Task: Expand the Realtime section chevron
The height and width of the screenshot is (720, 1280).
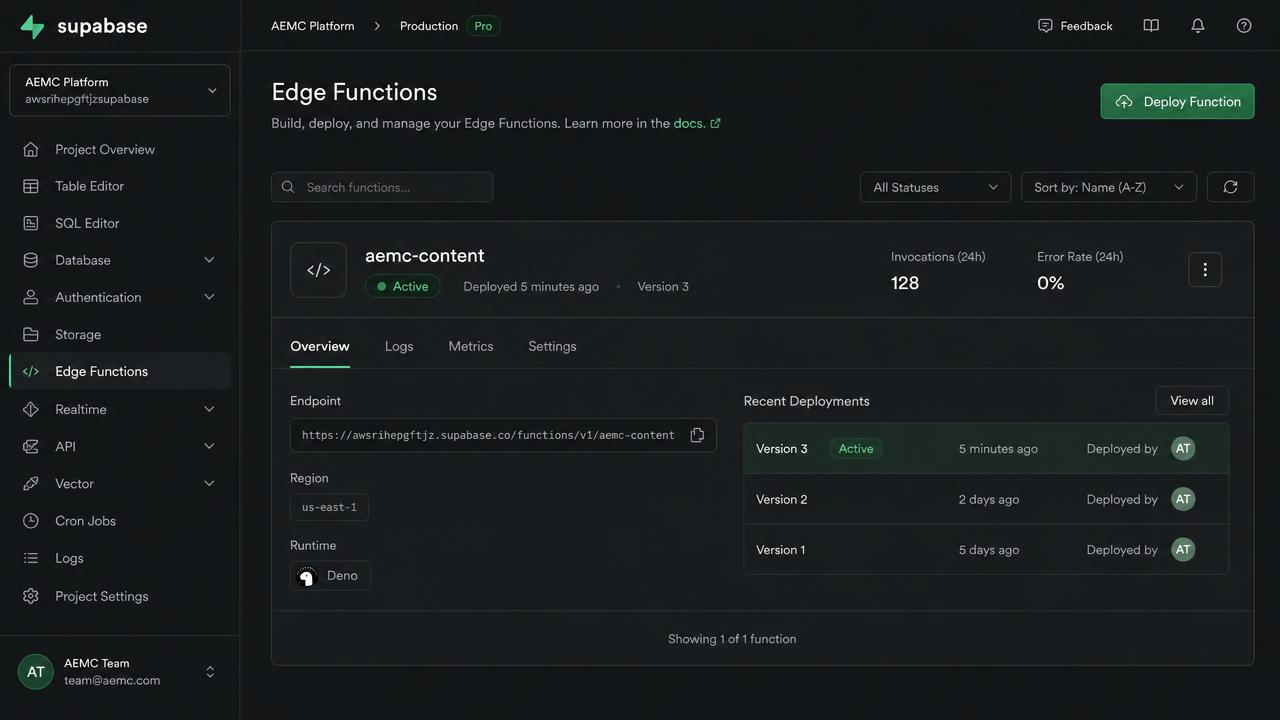Action: pos(209,409)
